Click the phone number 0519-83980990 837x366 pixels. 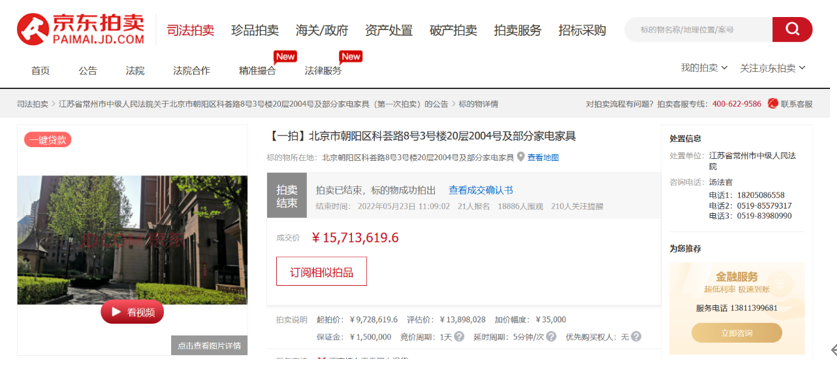(x=764, y=216)
